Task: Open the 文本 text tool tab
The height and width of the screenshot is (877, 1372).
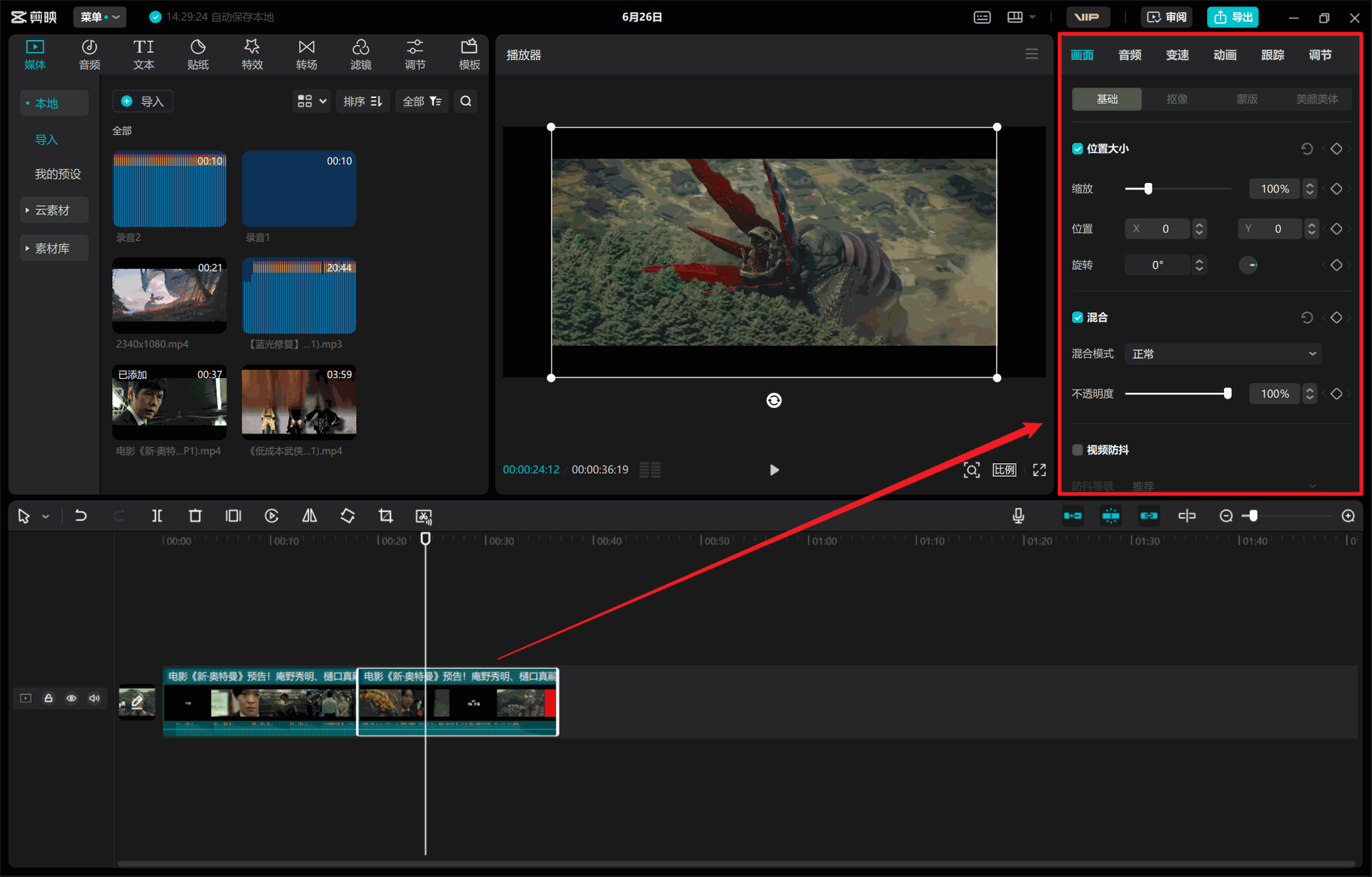Action: pos(144,54)
